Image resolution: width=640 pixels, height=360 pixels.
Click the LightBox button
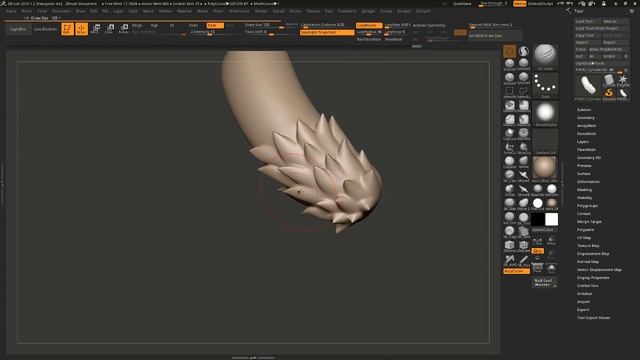point(18,29)
